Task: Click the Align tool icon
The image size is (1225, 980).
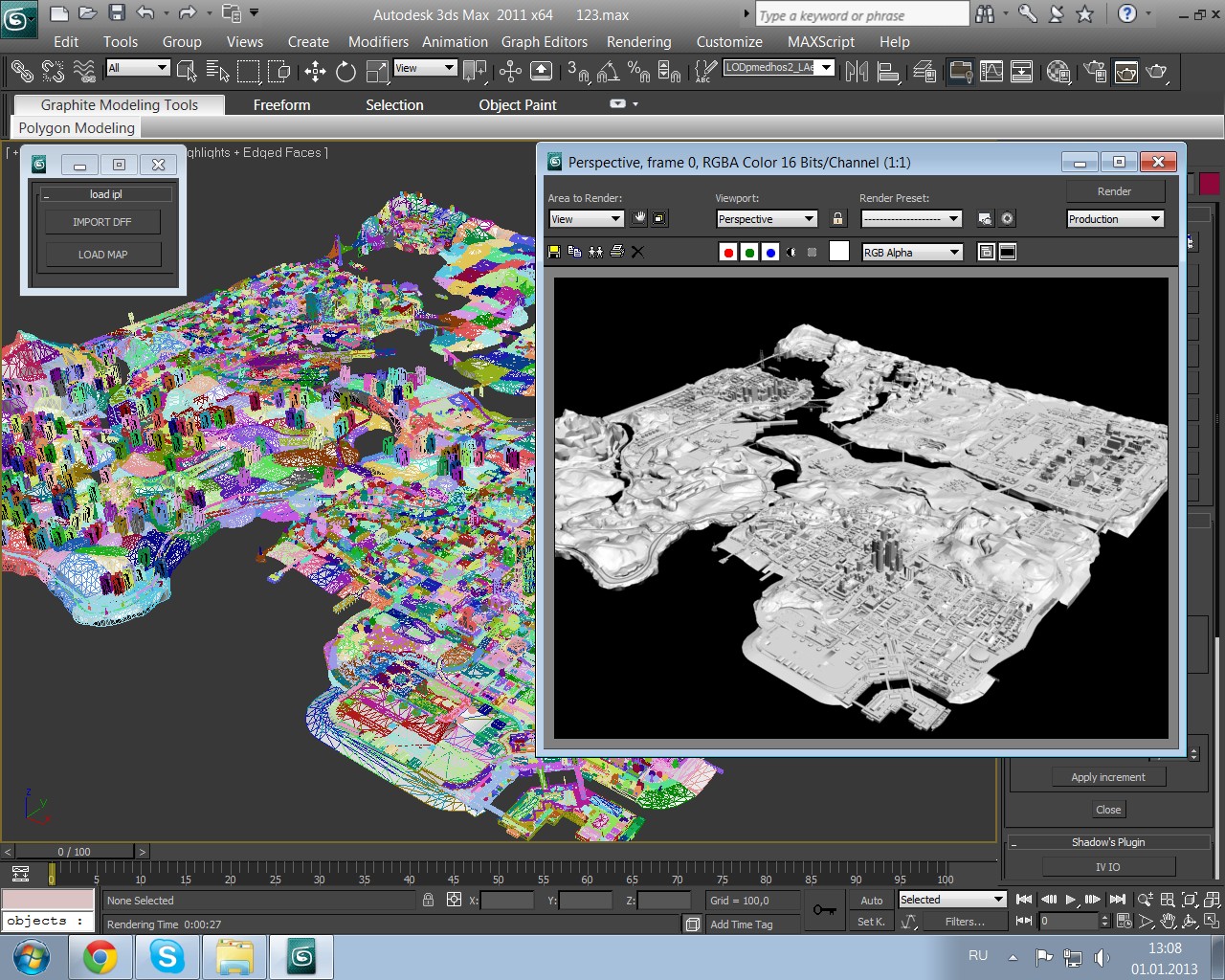Action: point(888,71)
